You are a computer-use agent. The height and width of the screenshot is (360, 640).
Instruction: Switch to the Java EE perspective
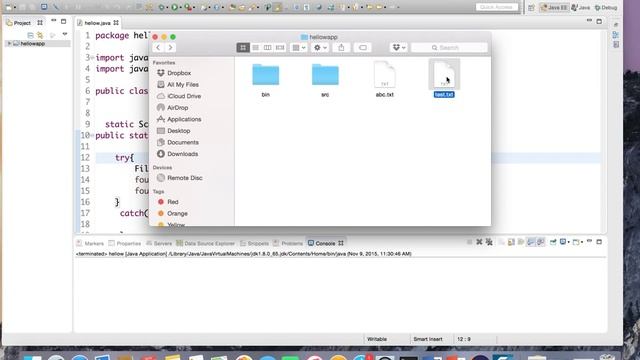tap(554, 7)
